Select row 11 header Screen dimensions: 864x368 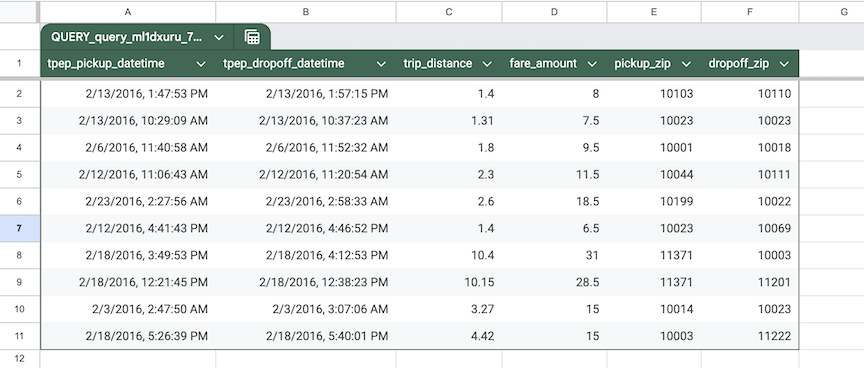19,336
